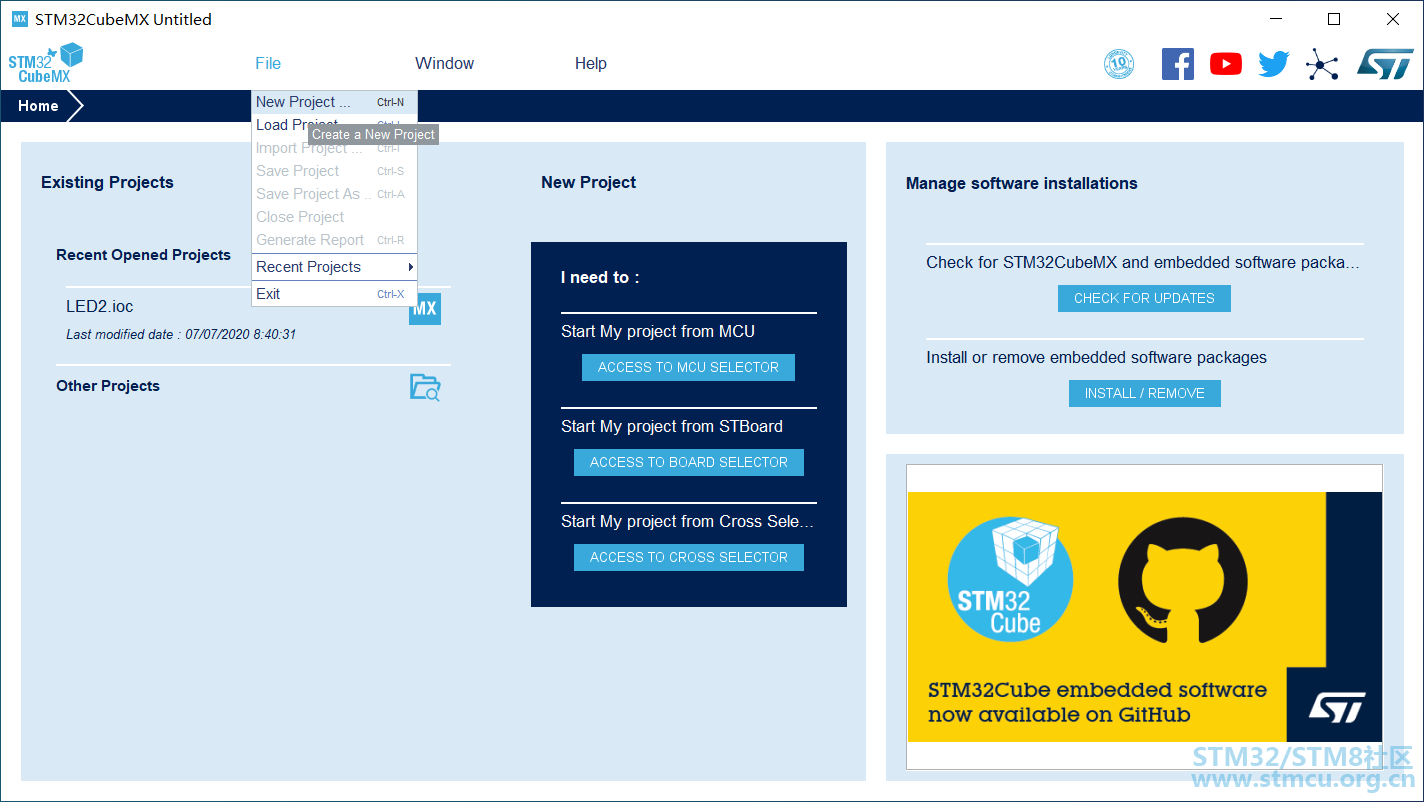This screenshot has width=1424, height=802.
Task: Click the LED2.ioc last modified date text
Action: coord(181,334)
